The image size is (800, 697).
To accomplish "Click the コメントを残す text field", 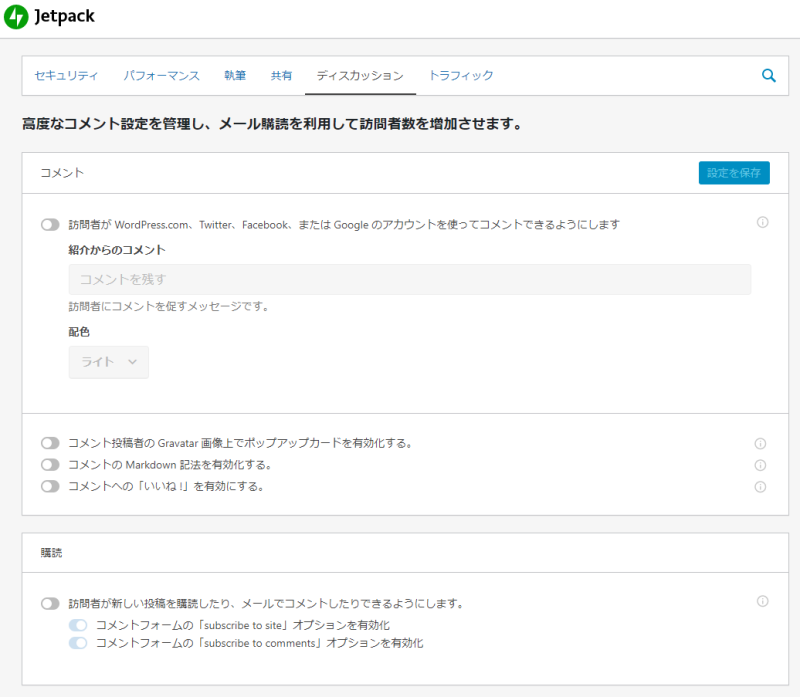I will [x=409, y=280].
